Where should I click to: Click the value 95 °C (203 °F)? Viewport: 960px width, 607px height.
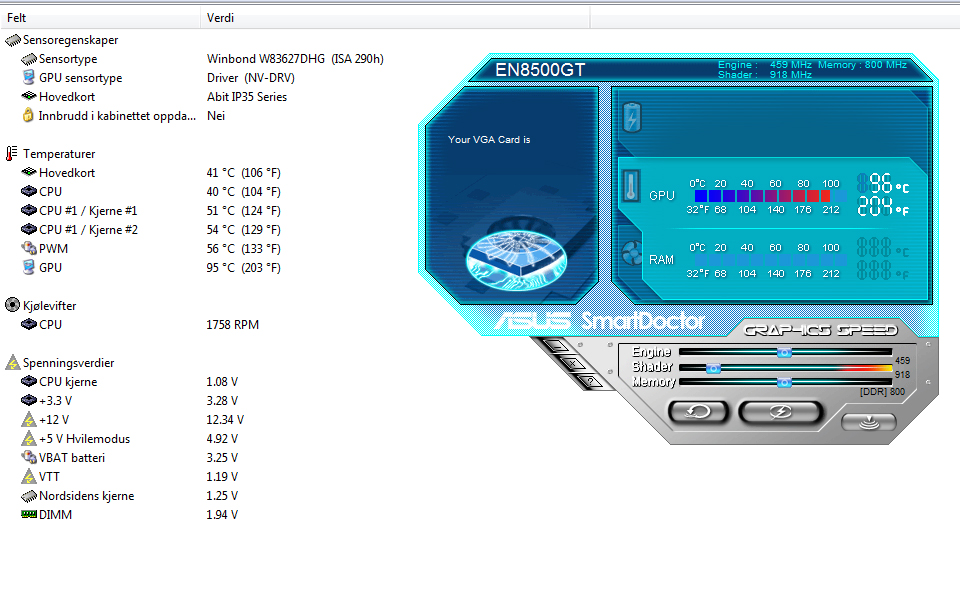point(244,268)
